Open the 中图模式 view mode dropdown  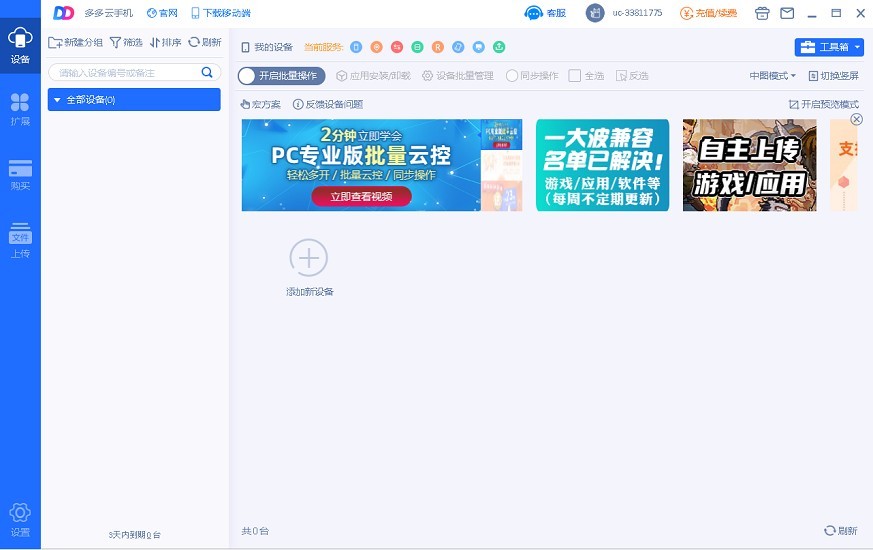(x=772, y=76)
